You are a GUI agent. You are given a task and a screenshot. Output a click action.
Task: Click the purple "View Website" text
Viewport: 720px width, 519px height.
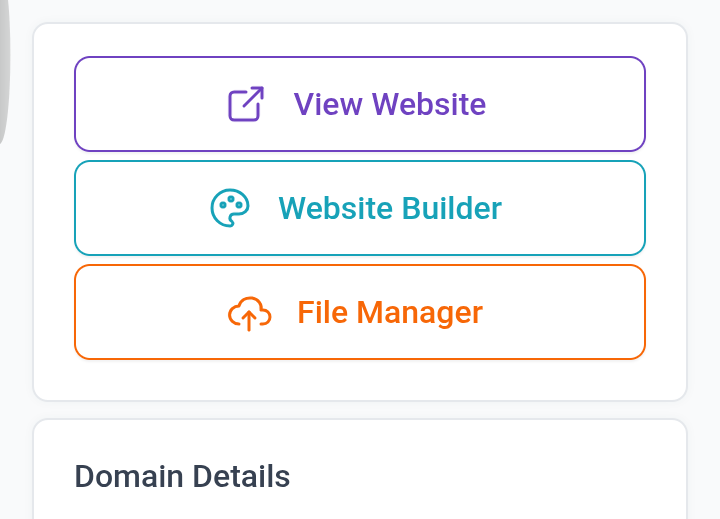[x=390, y=104]
